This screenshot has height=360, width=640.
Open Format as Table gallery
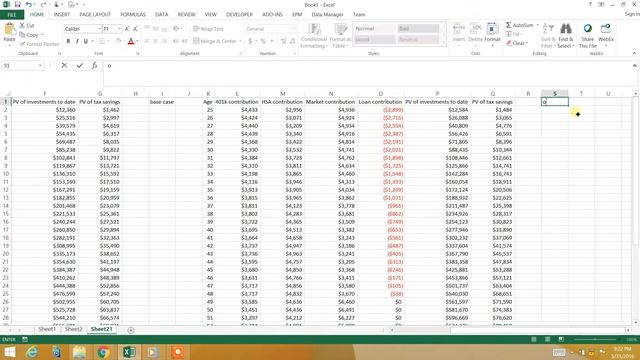[340, 36]
